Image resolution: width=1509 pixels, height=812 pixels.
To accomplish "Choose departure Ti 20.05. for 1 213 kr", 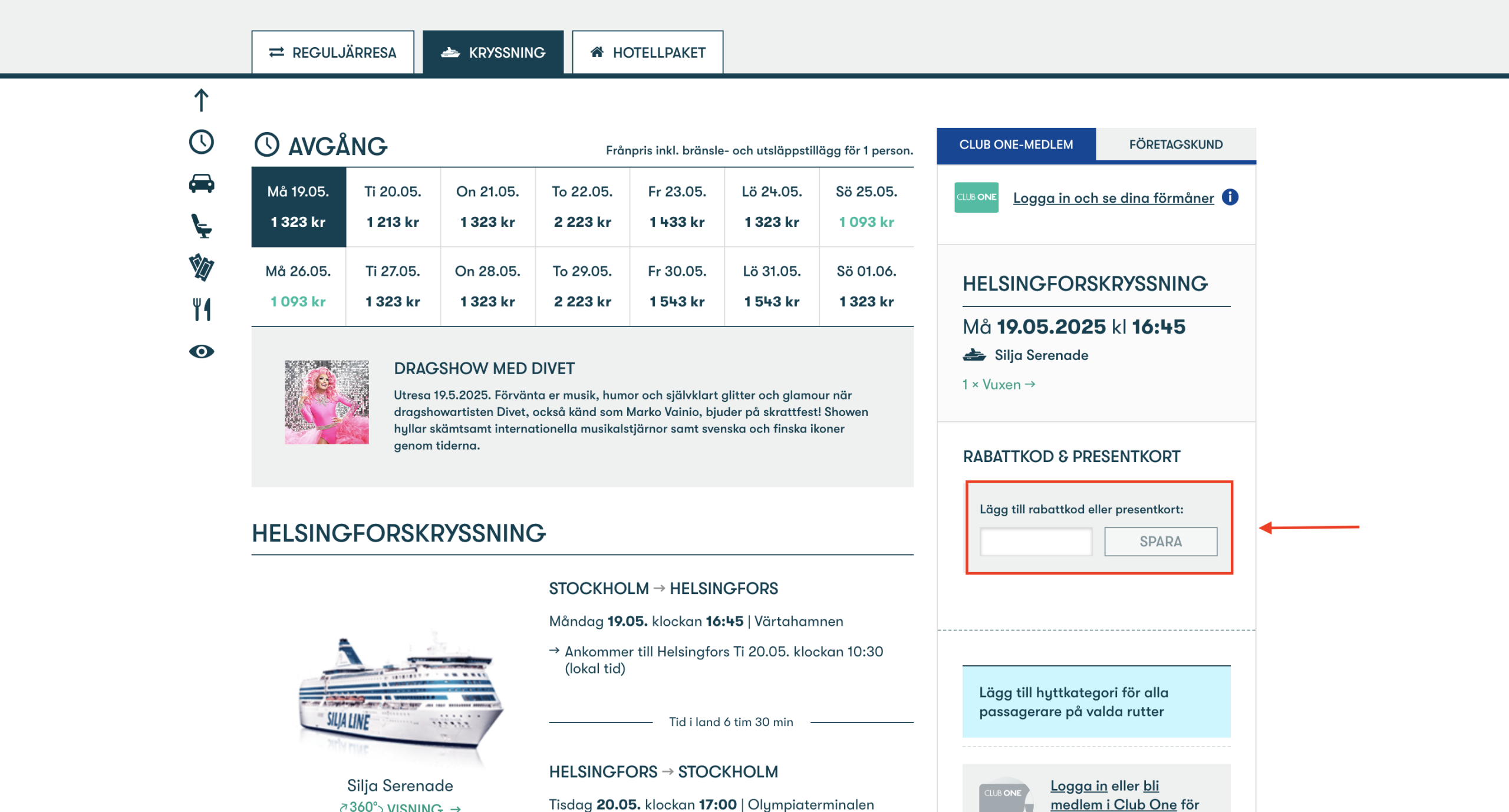I will (x=393, y=207).
